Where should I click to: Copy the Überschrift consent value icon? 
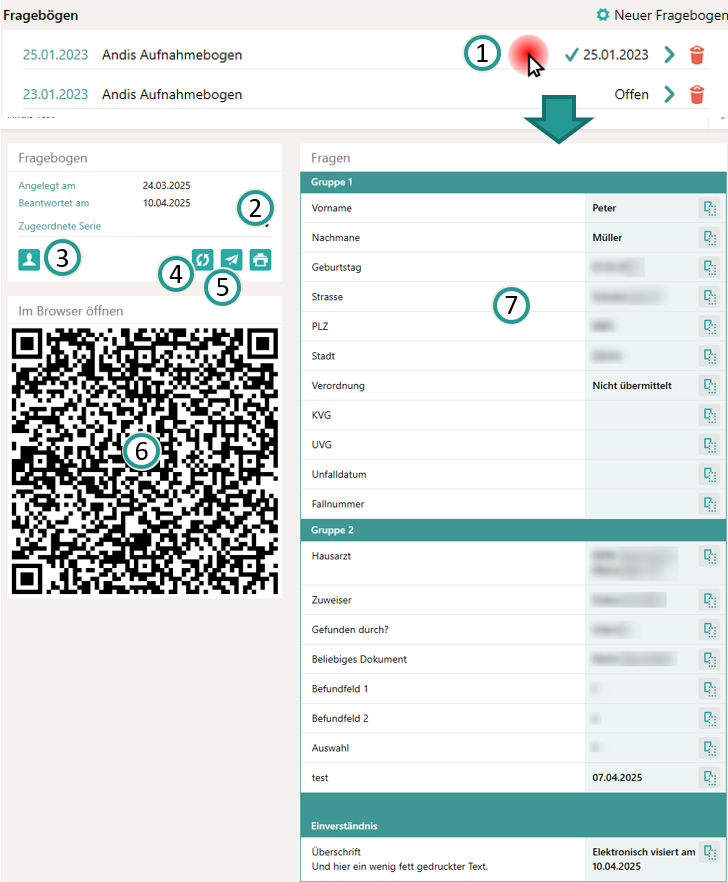(x=709, y=852)
